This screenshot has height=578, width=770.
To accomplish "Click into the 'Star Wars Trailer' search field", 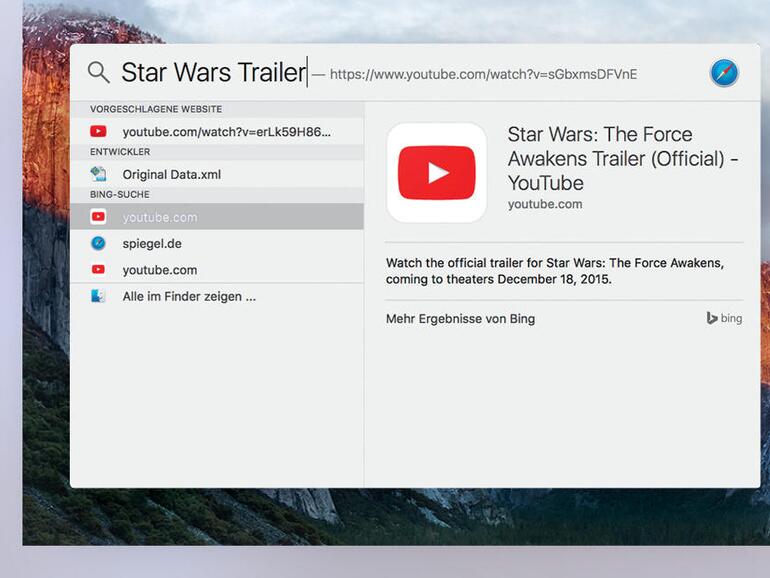I will pyautogui.click(x=214, y=73).
